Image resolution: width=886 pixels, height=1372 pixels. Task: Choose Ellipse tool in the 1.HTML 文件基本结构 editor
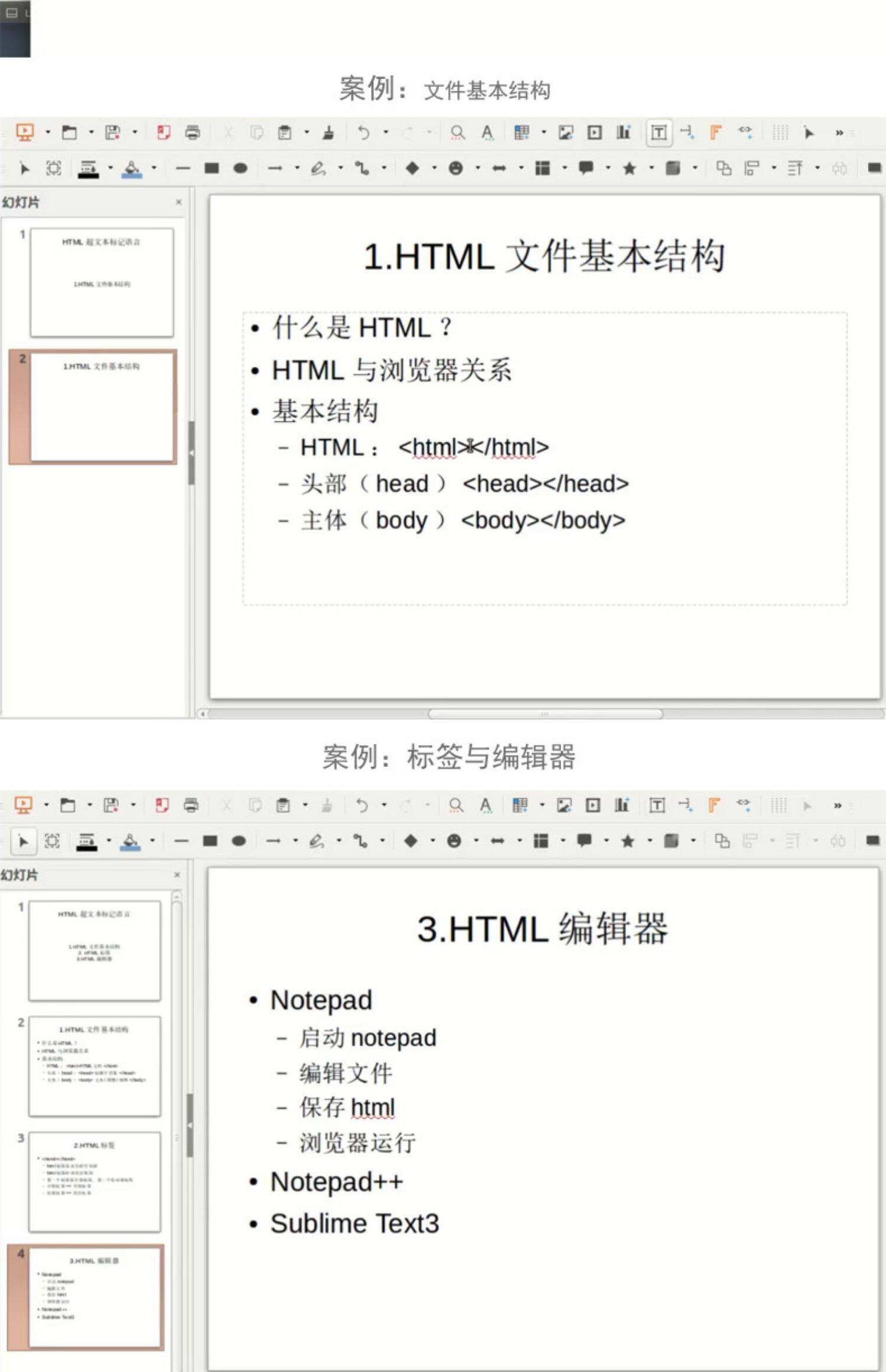[240, 168]
